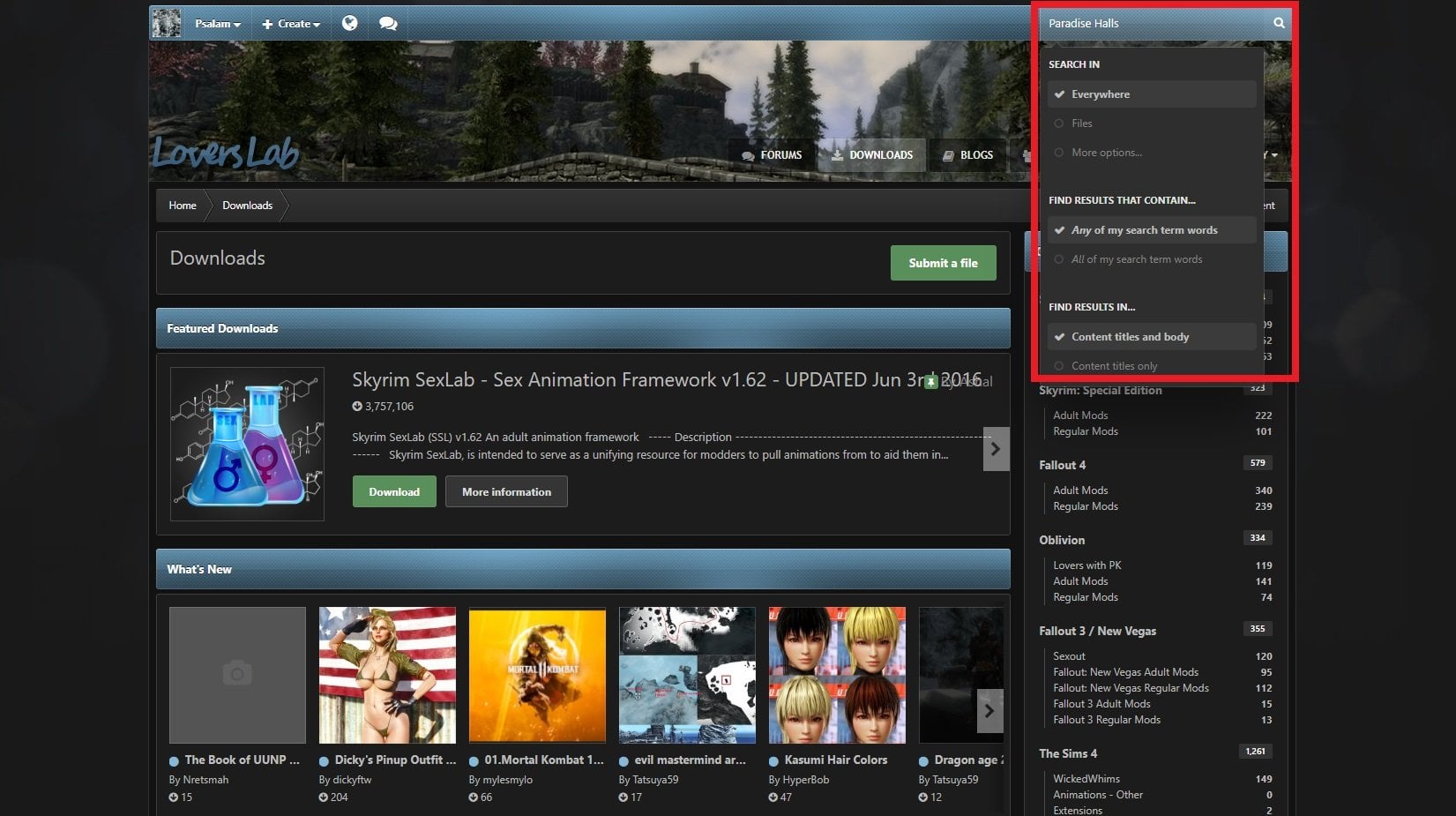Click the LoversLab site logo
Viewport: 1456px width, 816px height.
point(226,153)
